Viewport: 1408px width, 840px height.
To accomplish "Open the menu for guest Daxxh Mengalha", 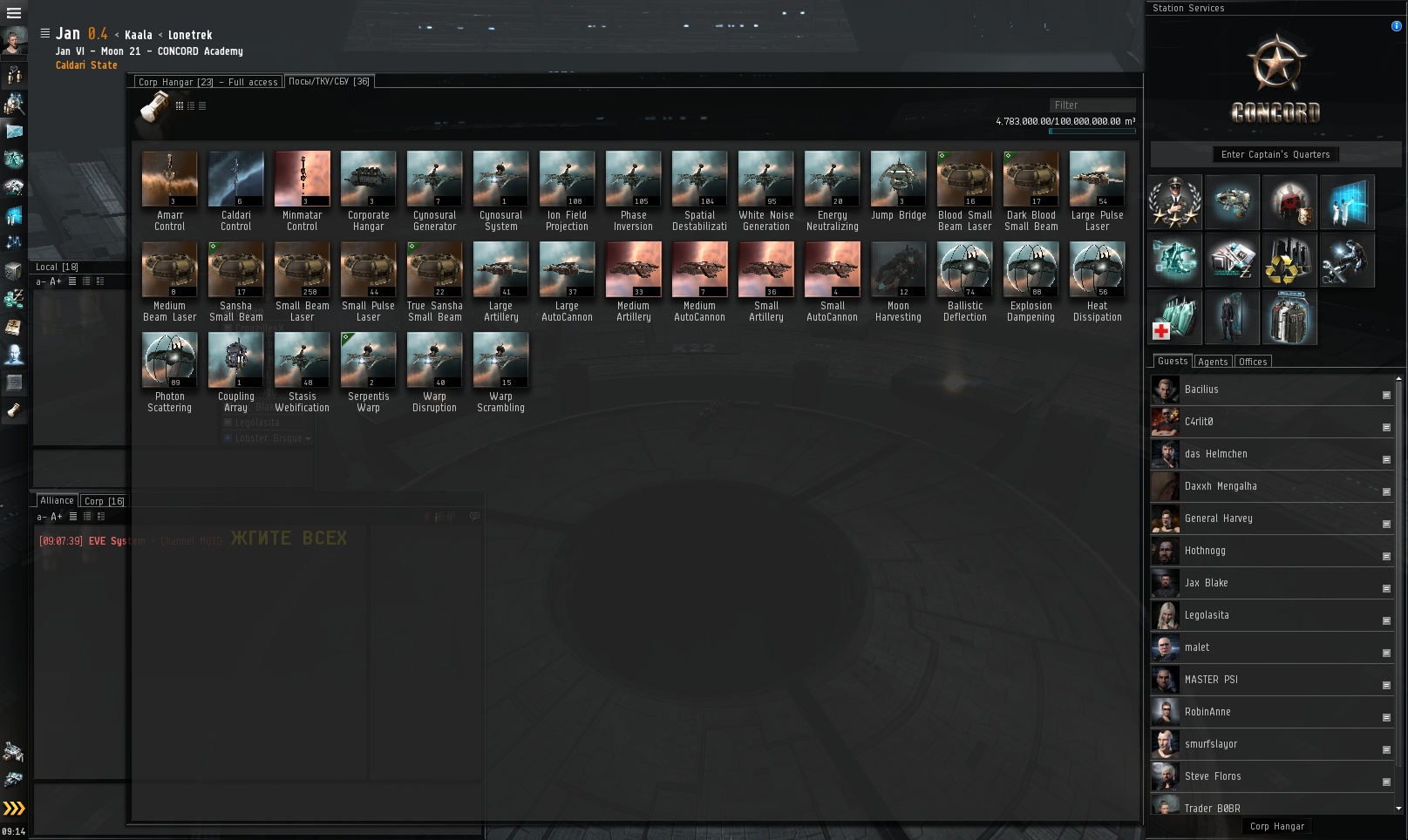I will pyautogui.click(x=1386, y=492).
